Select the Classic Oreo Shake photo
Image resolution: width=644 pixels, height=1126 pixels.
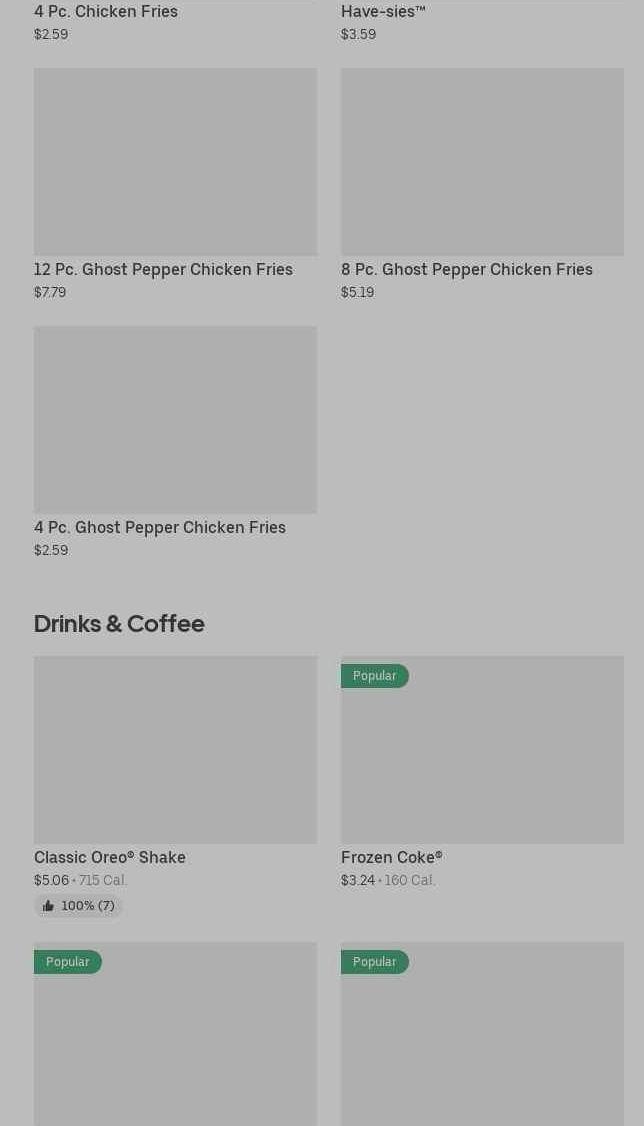(x=175, y=750)
